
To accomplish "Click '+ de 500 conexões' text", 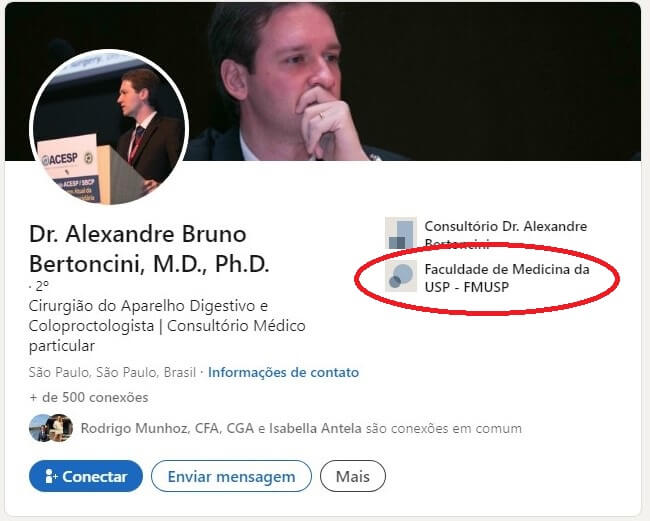I will point(89,397).
